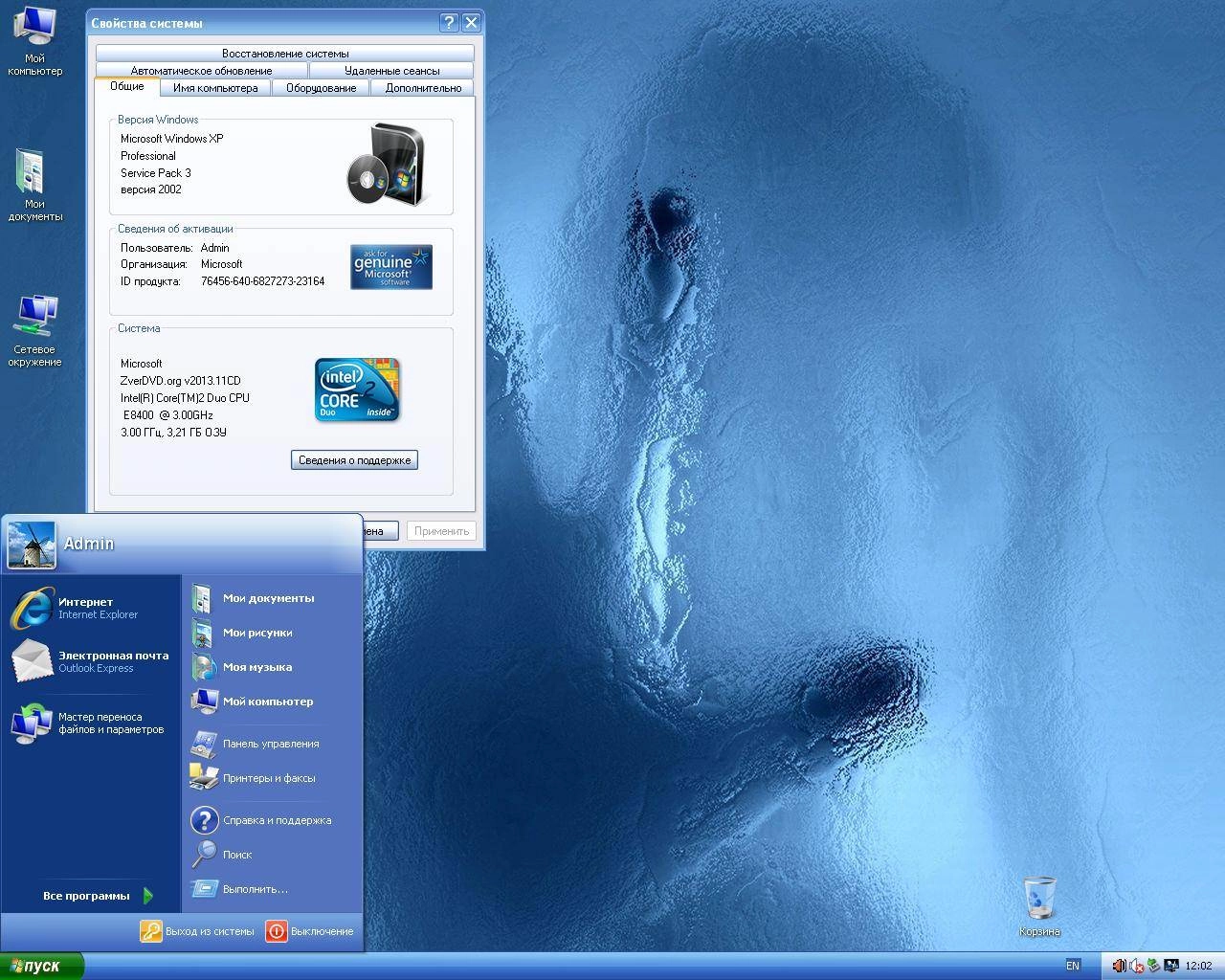
Task: Switch to Дополнительно tab
Action: [x=423, y=88]
